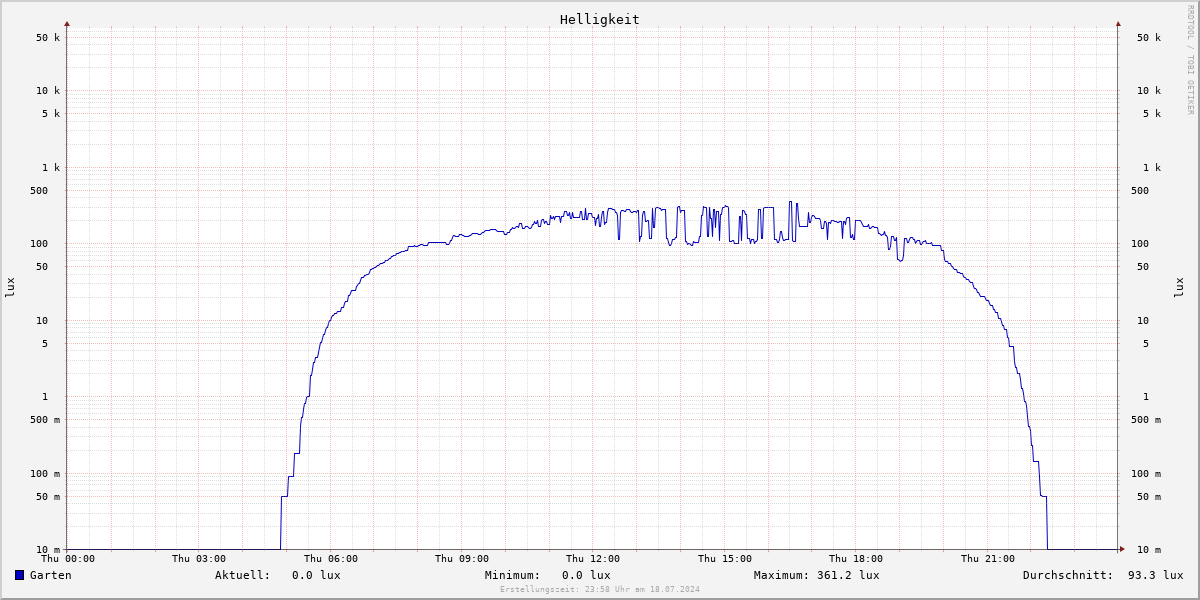Screen dimensions: 1200x600
Task: Select the "5 k" label on the right axis
Action: tap(1152, 114)
